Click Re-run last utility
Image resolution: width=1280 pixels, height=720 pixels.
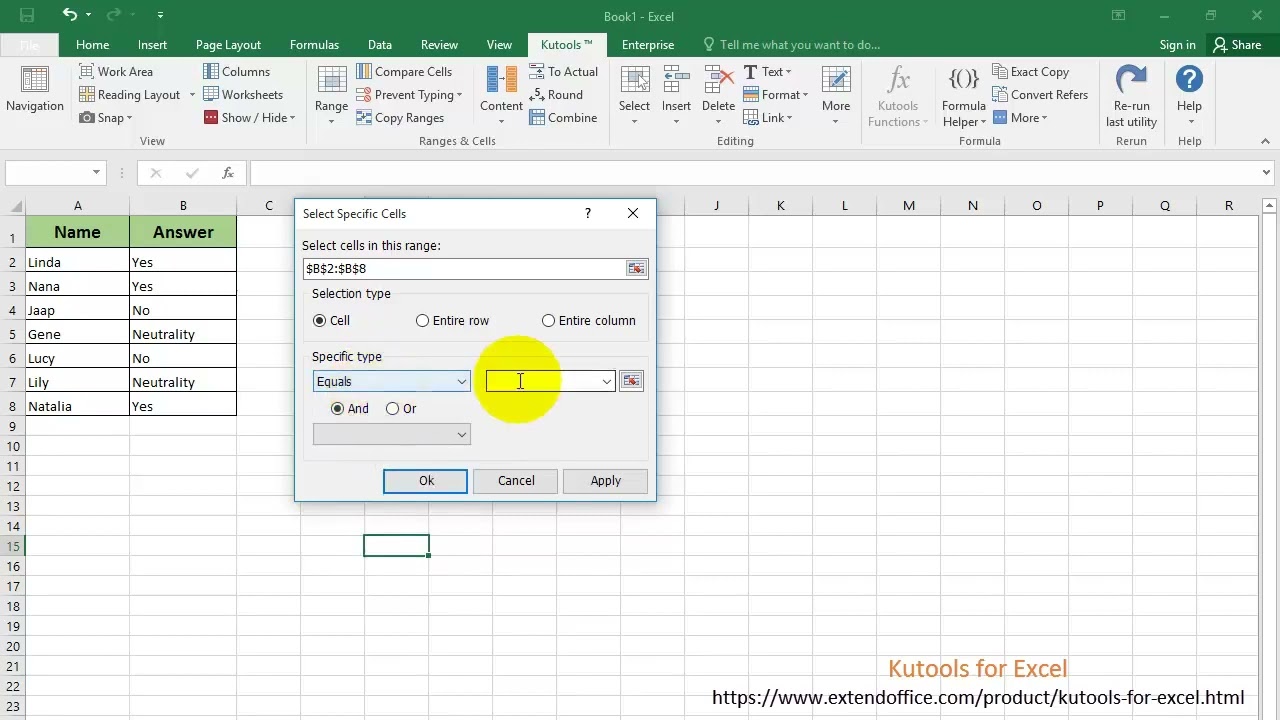(x=1131, y=96)
